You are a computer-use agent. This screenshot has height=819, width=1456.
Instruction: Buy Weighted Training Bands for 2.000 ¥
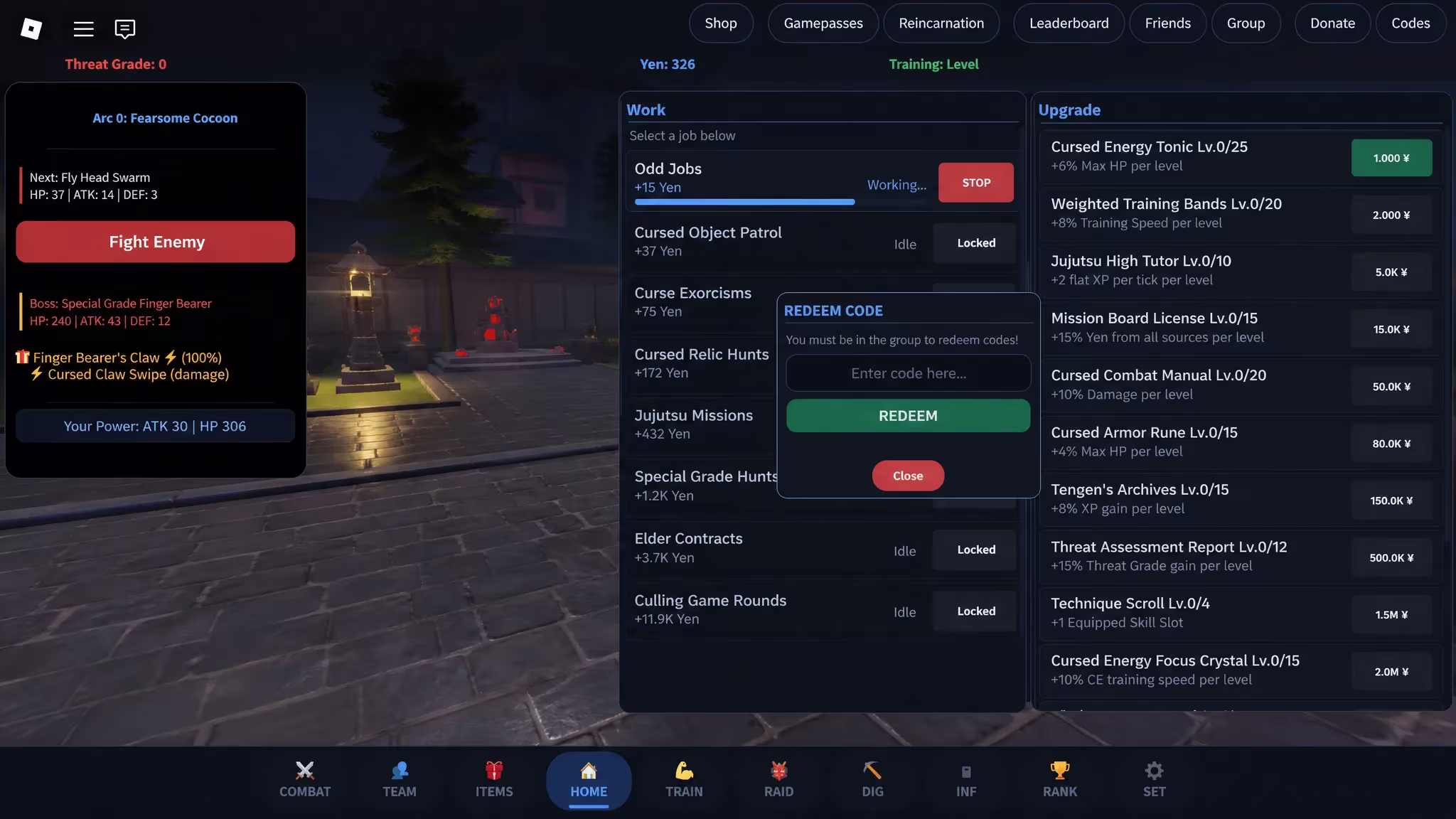(1391, 215)
